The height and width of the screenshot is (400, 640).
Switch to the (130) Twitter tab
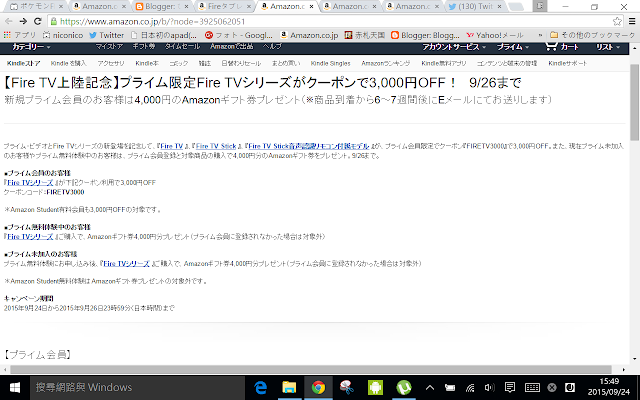pos(475,7)
